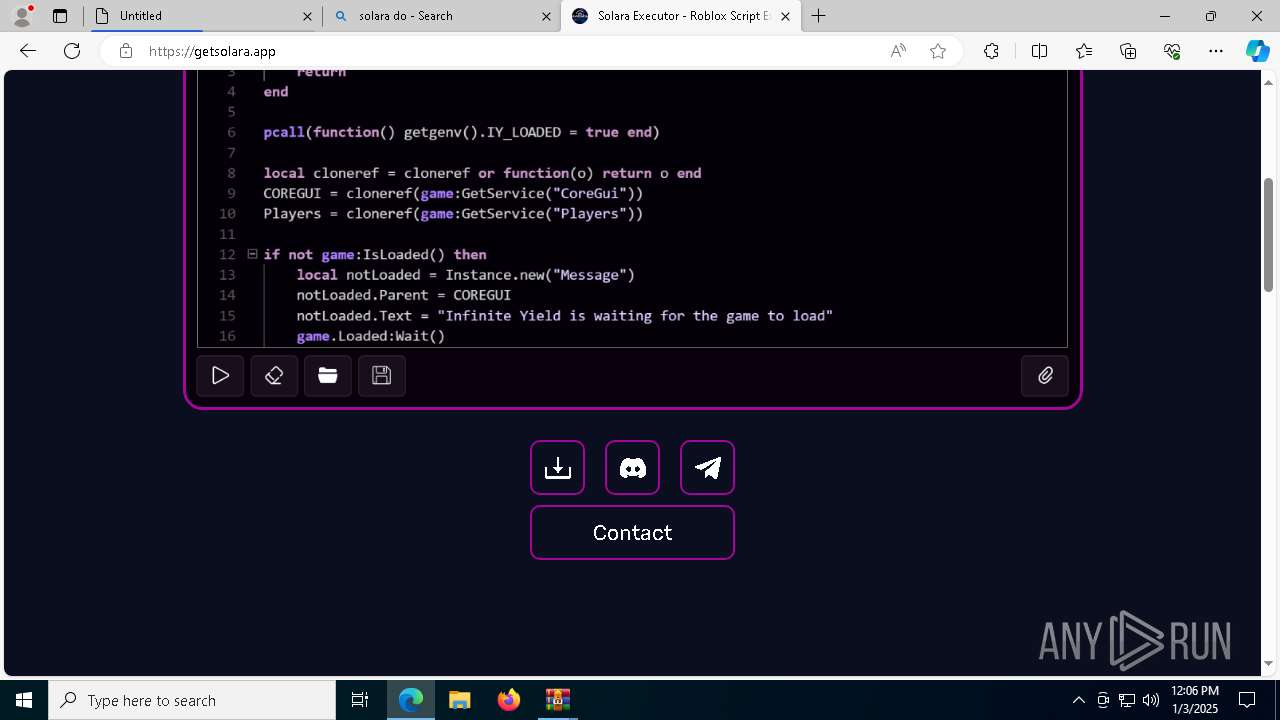Run the script with the play button

click(220, 376)
